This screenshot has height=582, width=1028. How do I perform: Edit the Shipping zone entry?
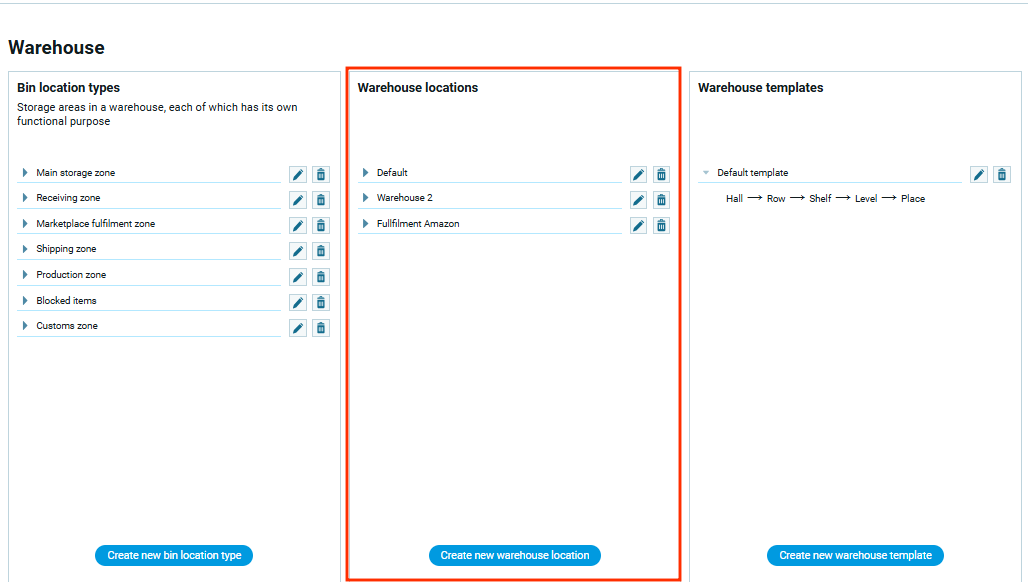(x=298, y=251)
